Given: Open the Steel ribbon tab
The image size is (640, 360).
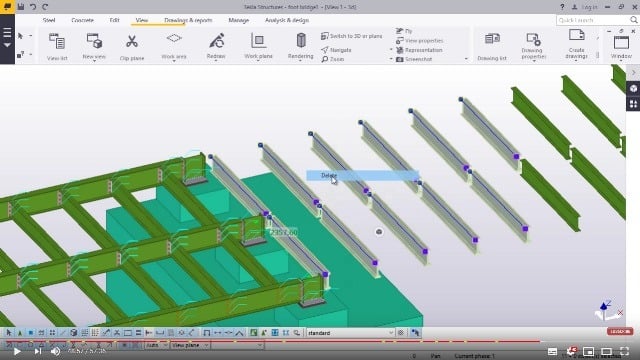Looking at the screenshot, I should pyautogui.click(x=49, y=20).
